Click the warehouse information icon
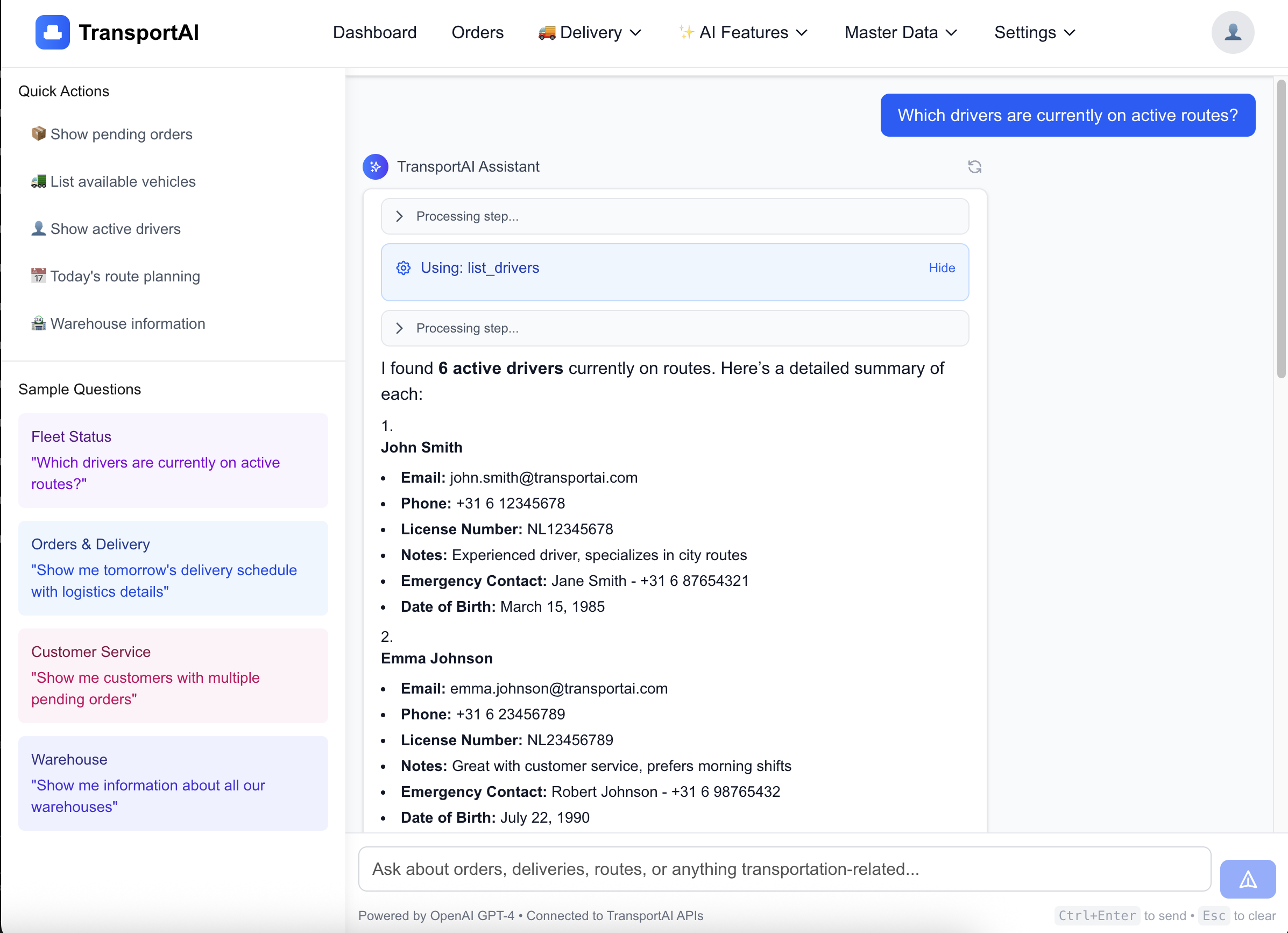 click(x=38, y=322)
